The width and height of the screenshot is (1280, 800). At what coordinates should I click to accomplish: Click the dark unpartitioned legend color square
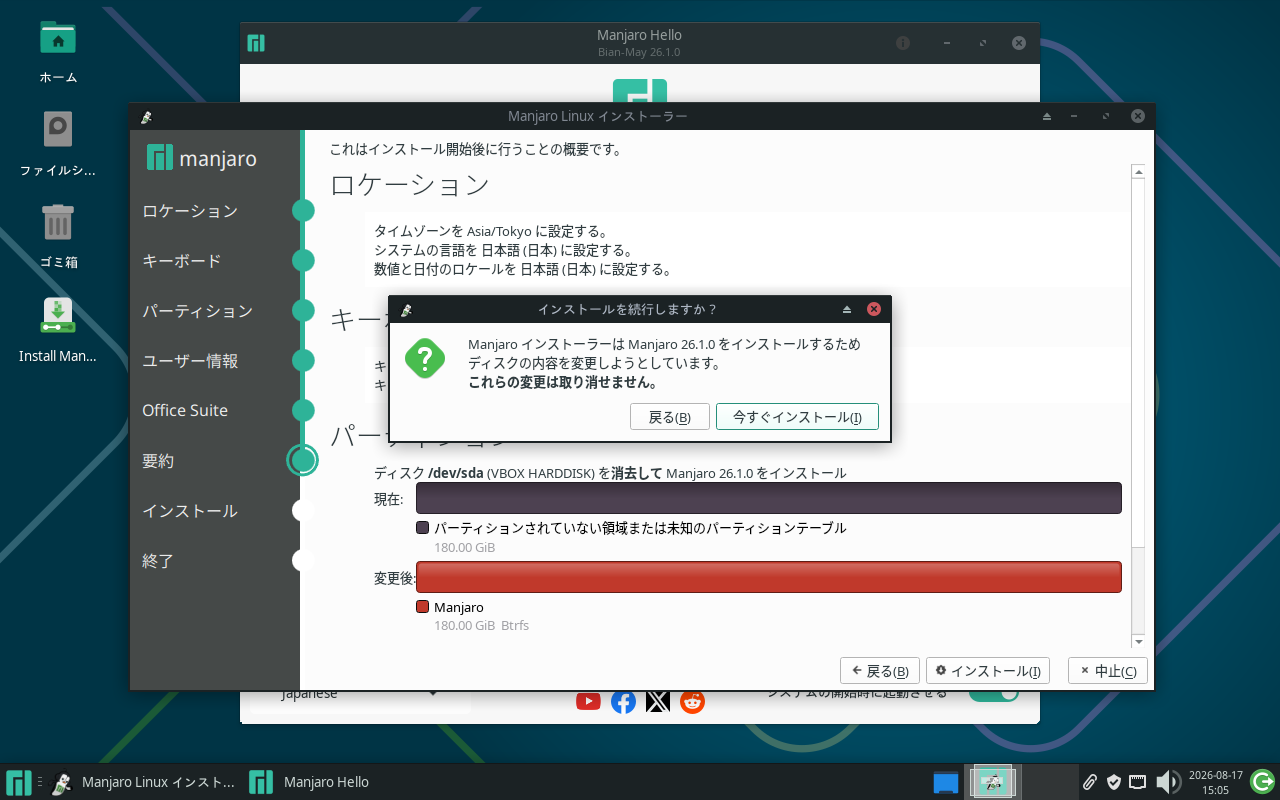pos(422,527)
